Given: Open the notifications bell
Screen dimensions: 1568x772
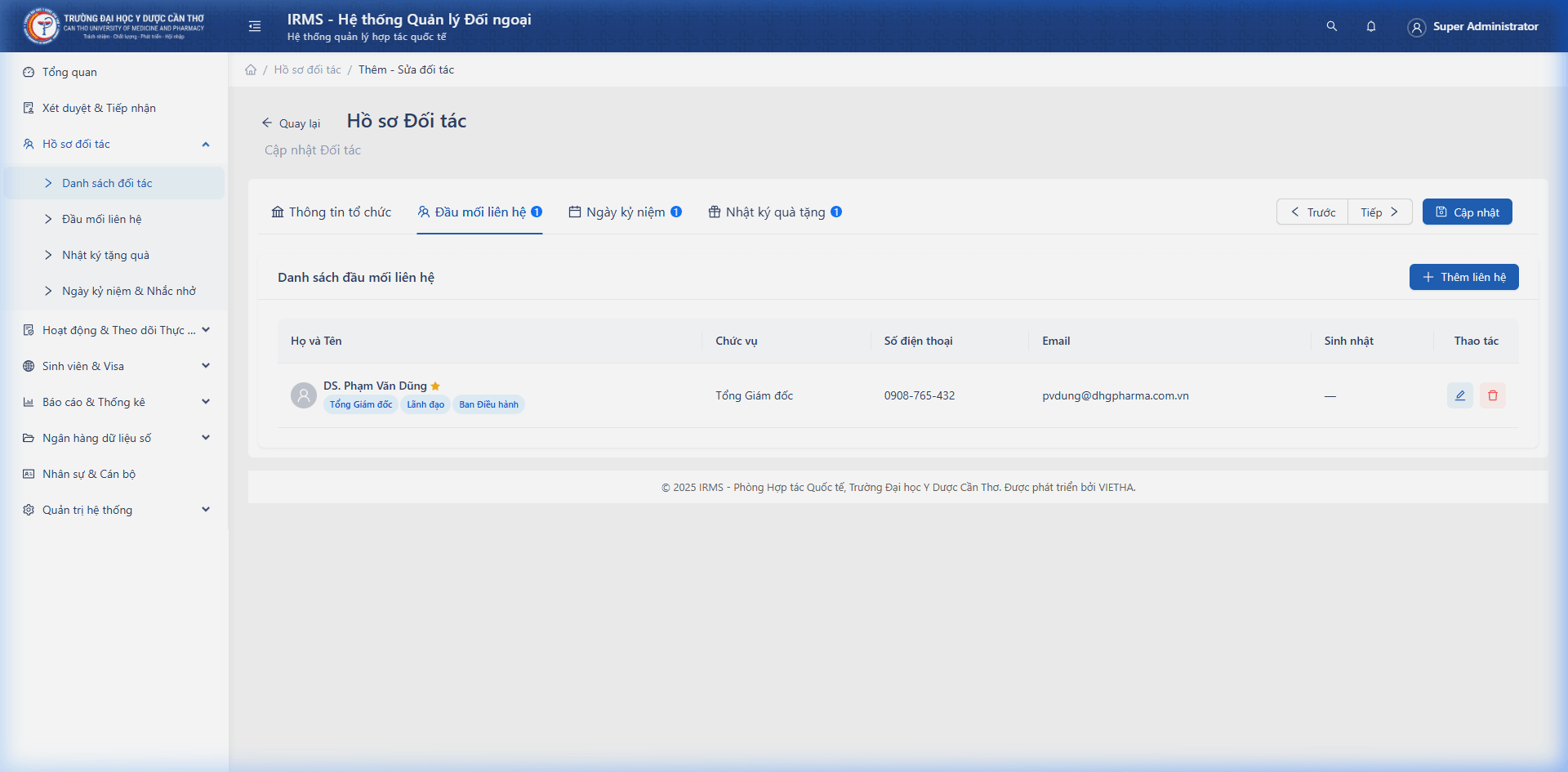Looking at the screenshot, I should 1370,26.
